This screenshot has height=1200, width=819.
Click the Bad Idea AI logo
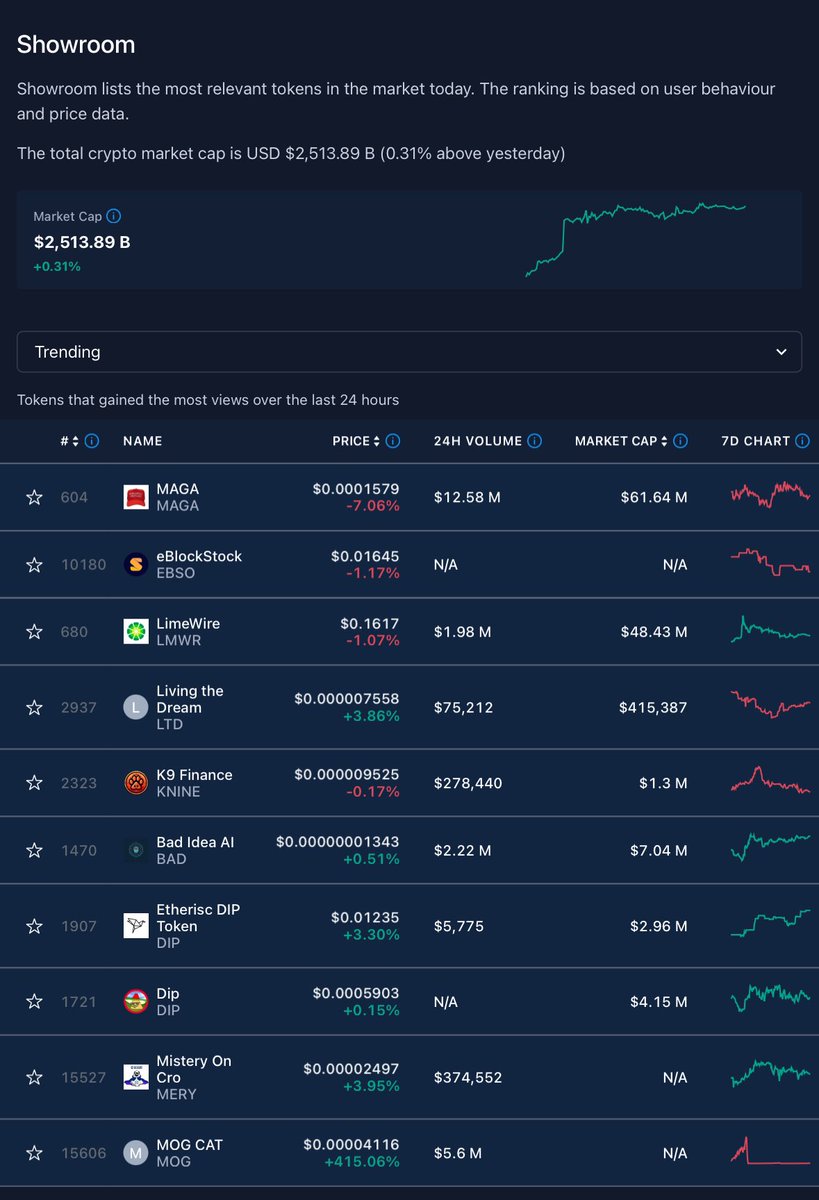coord(136,850)
